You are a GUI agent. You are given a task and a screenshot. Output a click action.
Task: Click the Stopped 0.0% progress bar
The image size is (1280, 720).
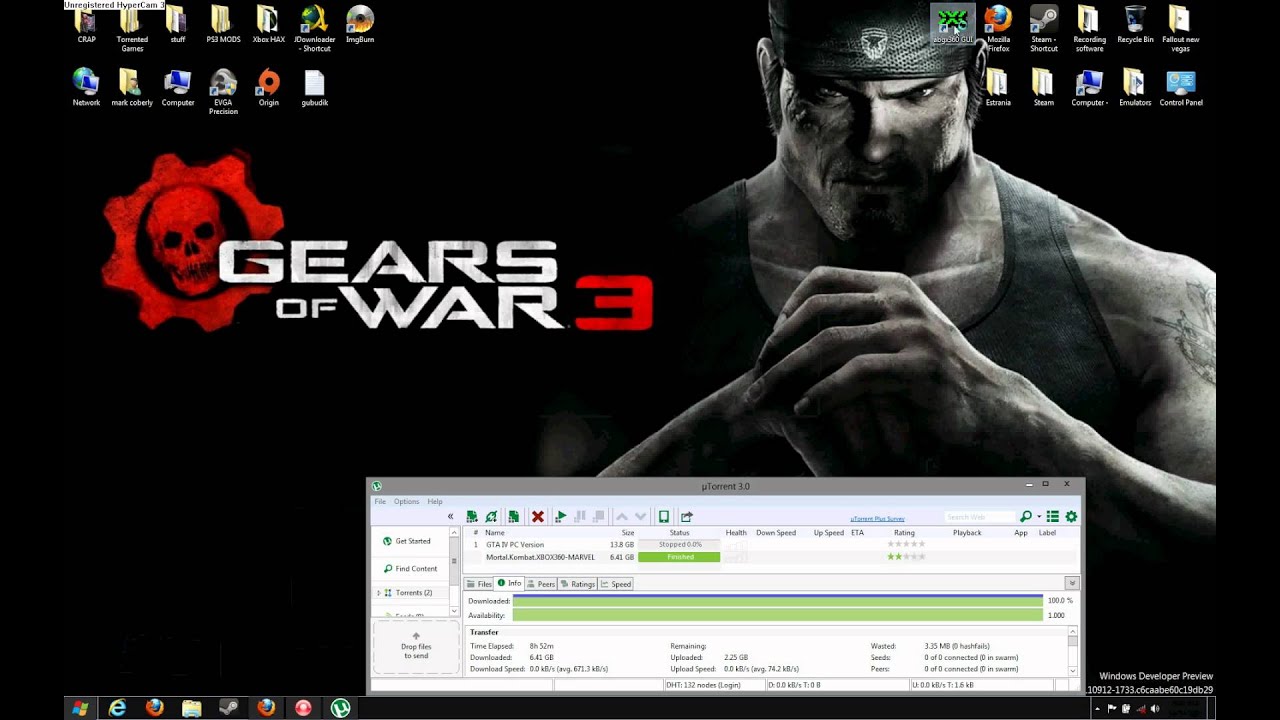point(679,545)
